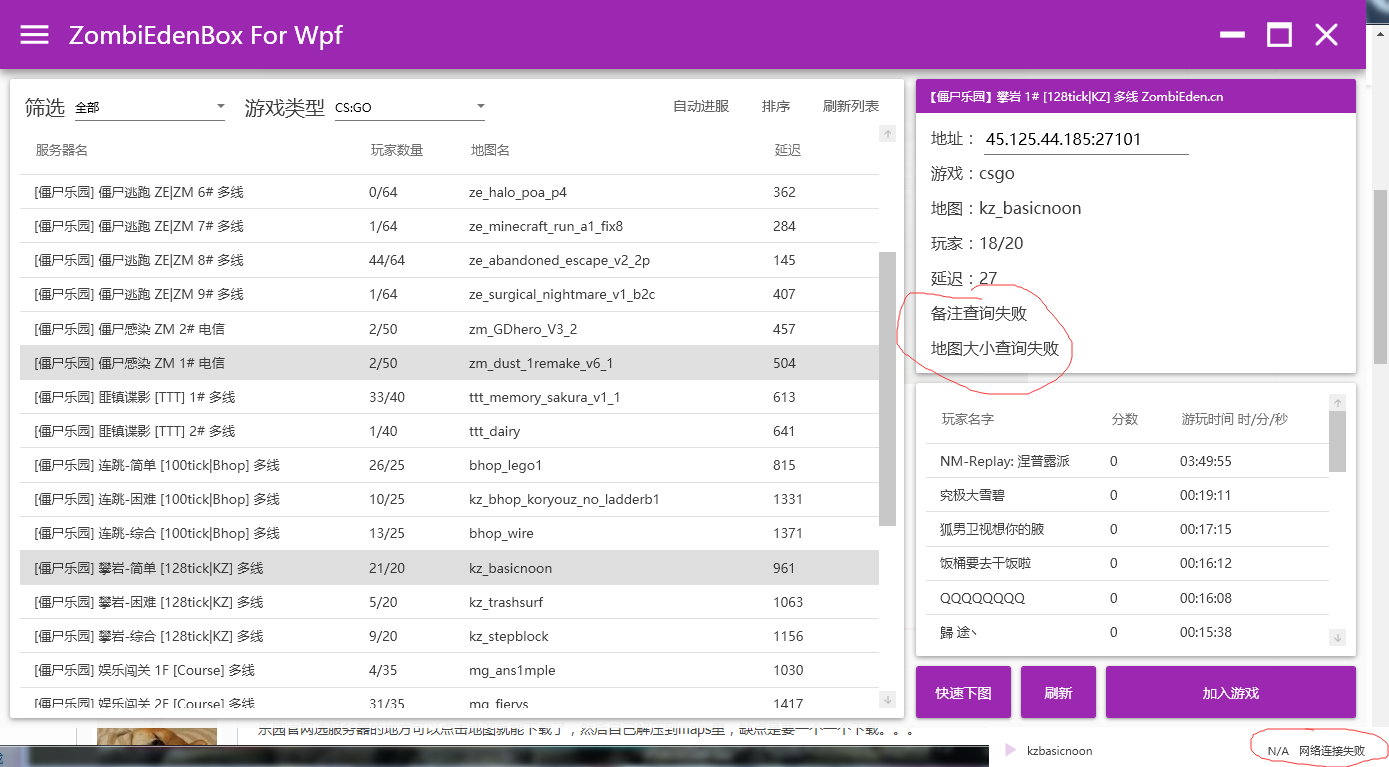Click the 刷新 button below player list
1389x767 pixels.
coord(1058,692)
